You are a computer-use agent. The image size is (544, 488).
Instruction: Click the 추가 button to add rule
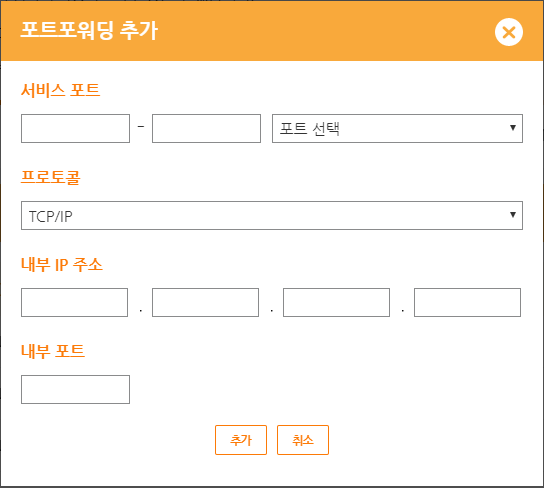241,440
